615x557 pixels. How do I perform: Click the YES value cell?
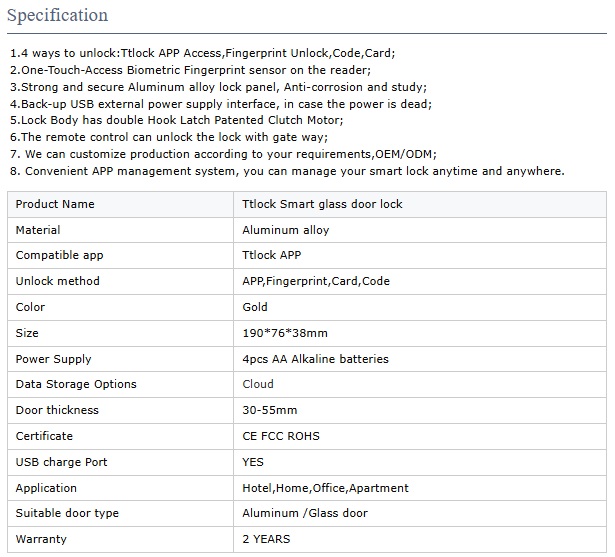tap(420, 462)
